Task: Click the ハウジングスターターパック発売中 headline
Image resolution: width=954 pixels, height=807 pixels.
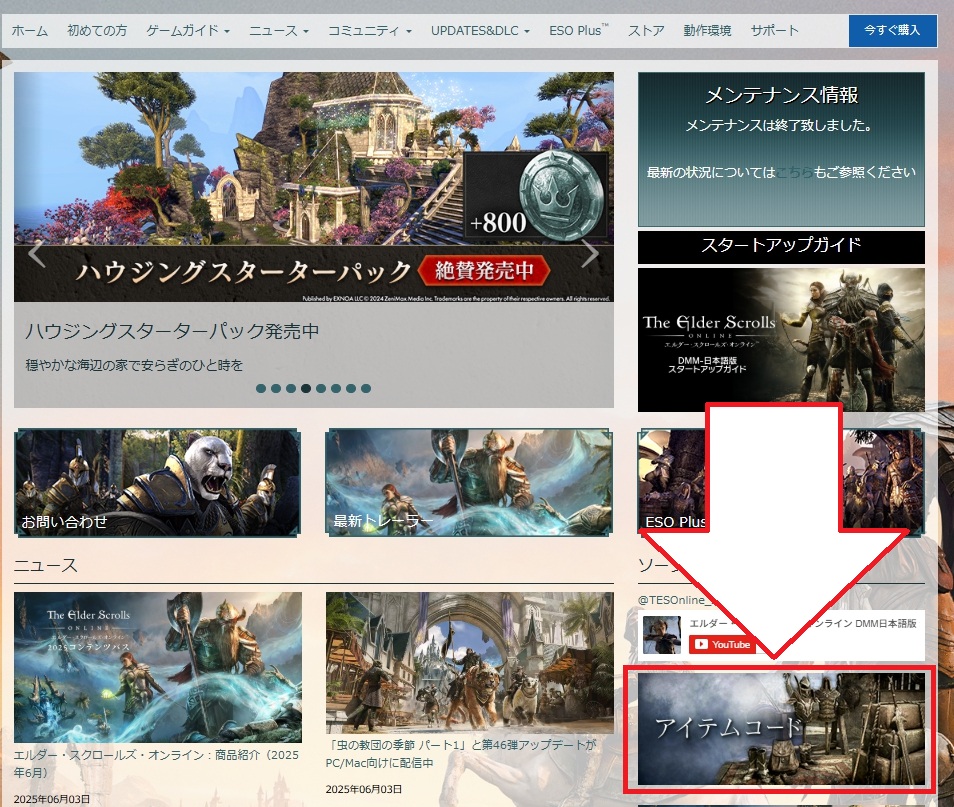Action: pyautogui.click(x=172, y=331)
